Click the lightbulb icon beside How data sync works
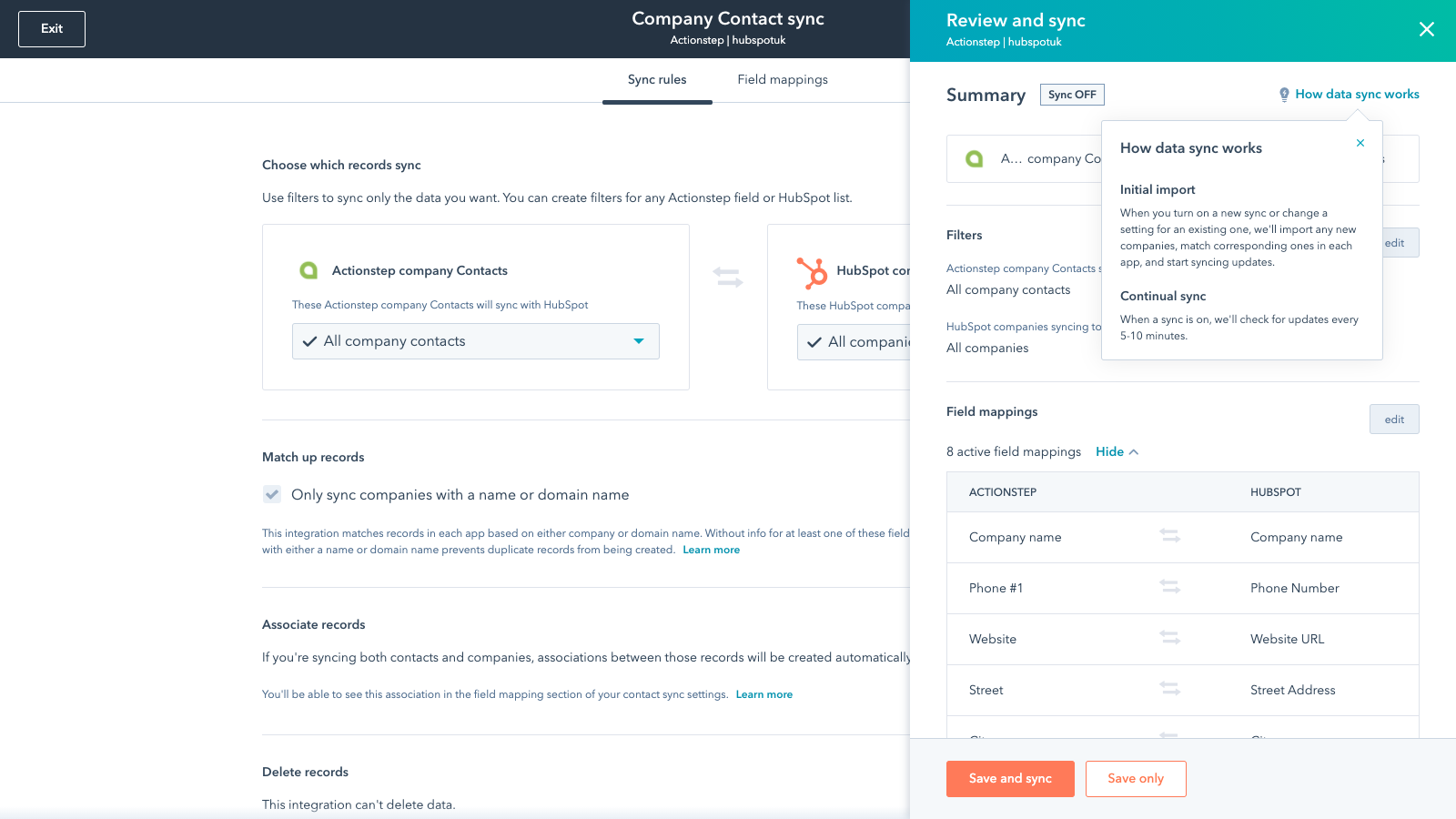 (x=1285, y=93)
